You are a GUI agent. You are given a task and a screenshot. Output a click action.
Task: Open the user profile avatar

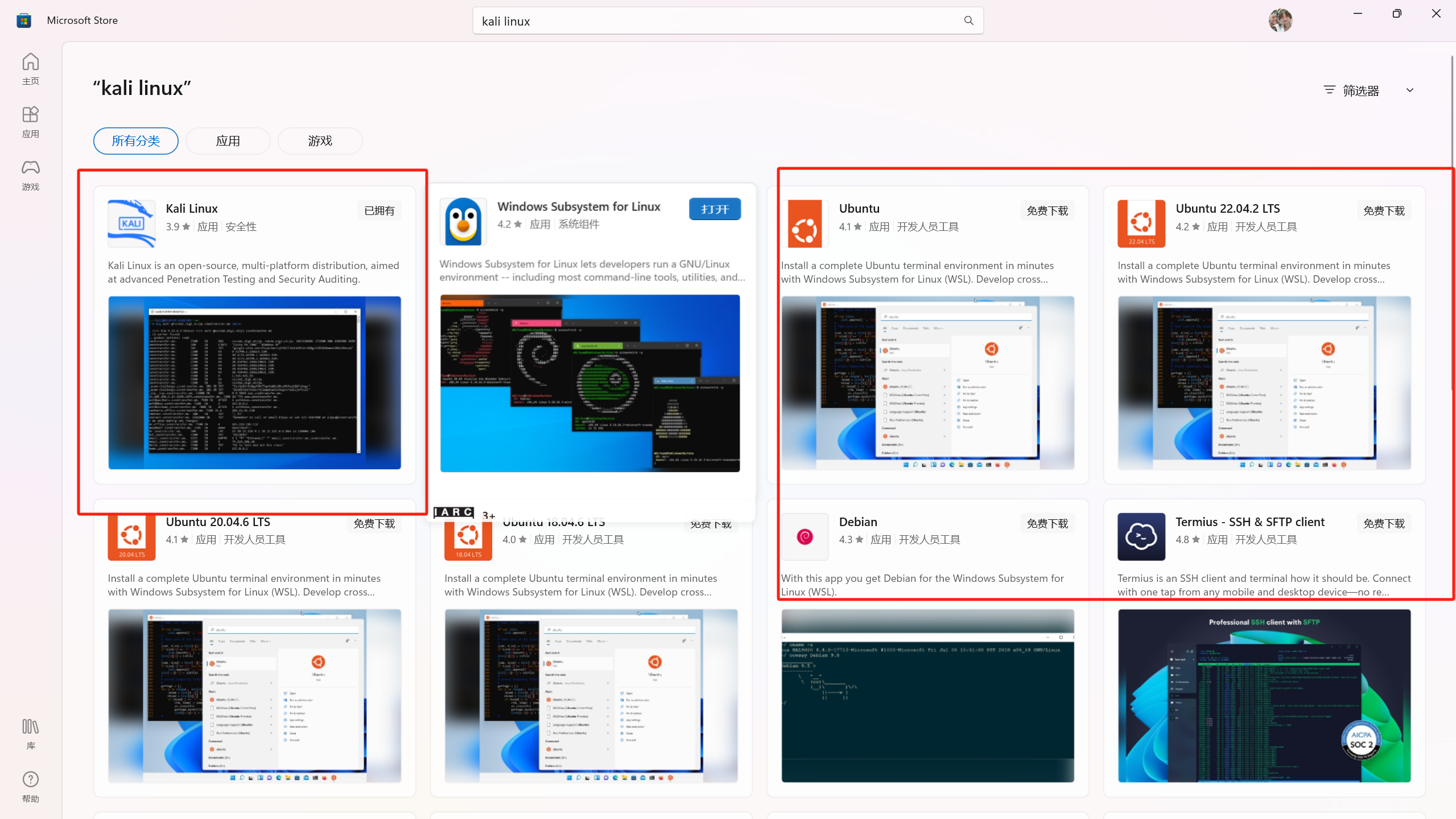pyautogui.click(x=1280, y=20)
